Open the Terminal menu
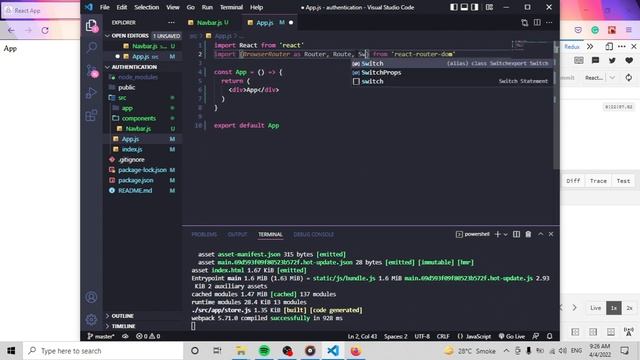This screenshot has width=640, height=360. [231, 7]
